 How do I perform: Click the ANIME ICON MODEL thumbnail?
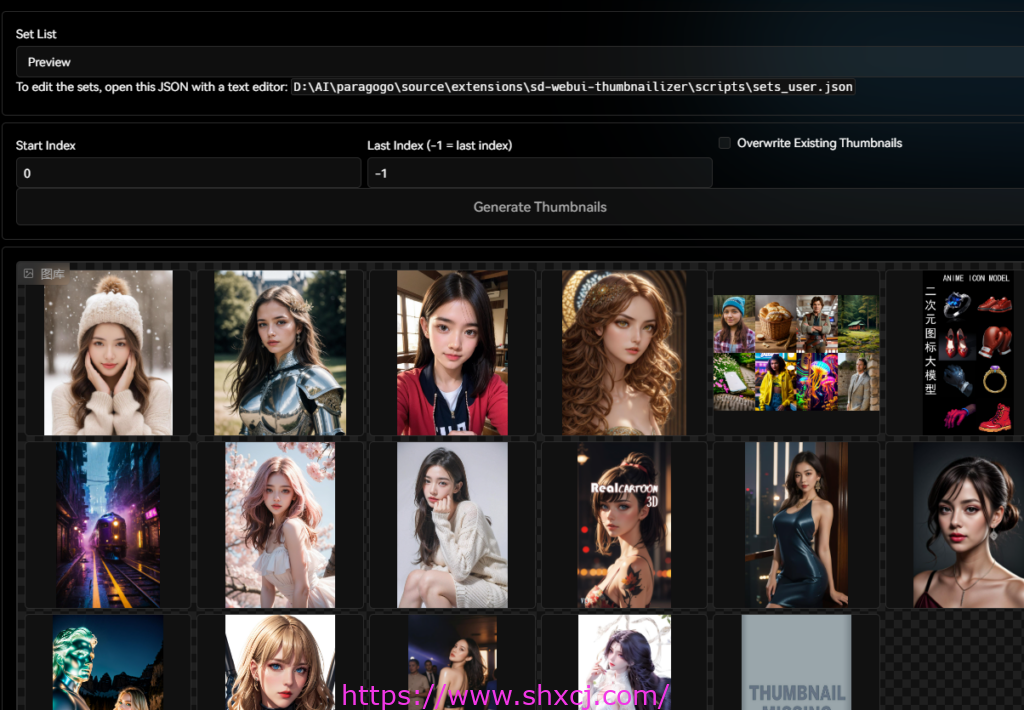(x=968, y=352)
